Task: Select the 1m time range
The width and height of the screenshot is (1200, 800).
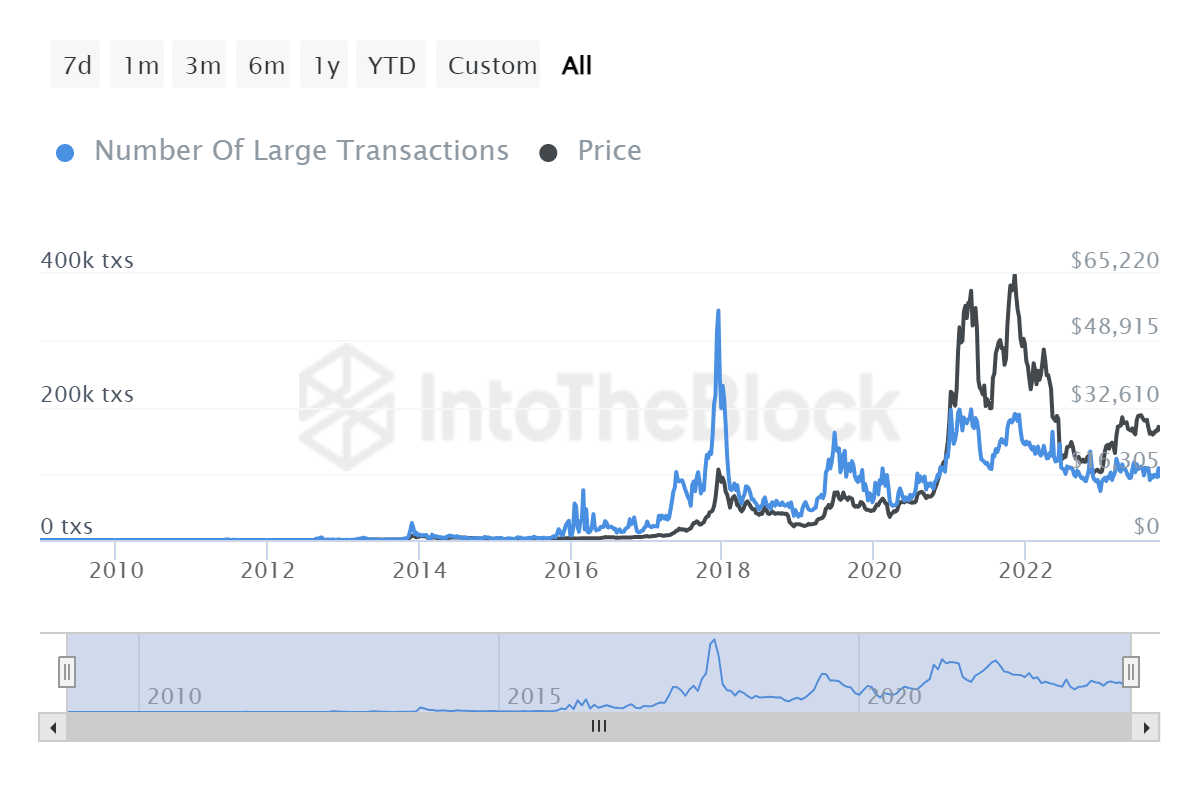Action: [x=140, y=66]
